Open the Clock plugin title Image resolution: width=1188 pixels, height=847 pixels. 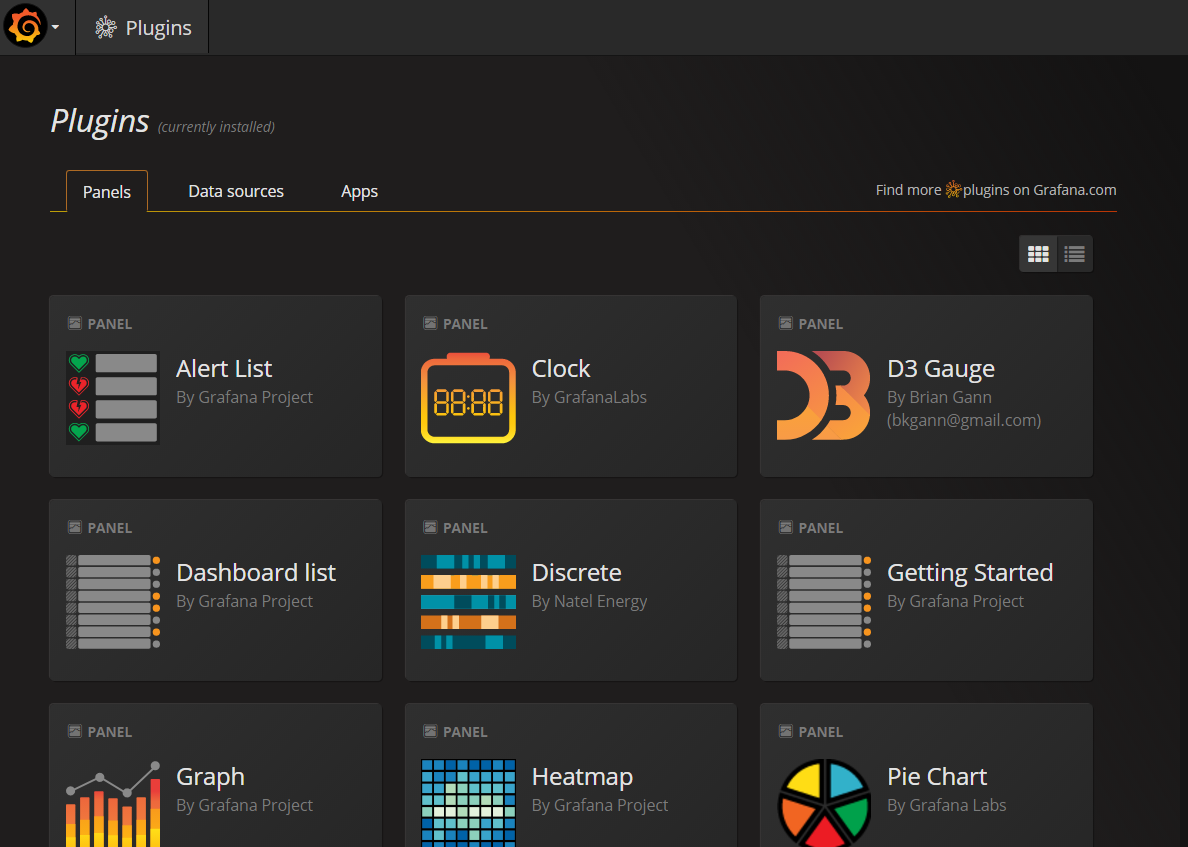[561, 368]
